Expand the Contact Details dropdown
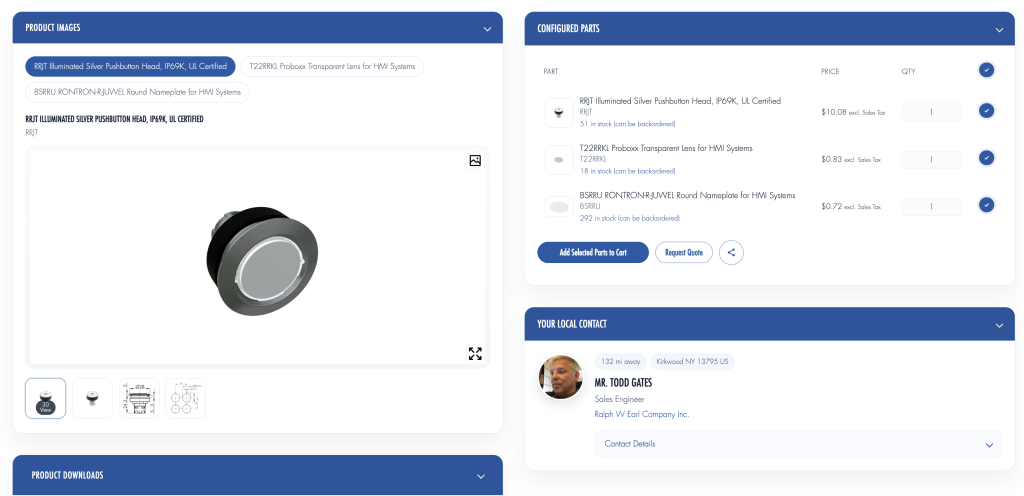1024x496 pixels. click(x=798, y=444)
